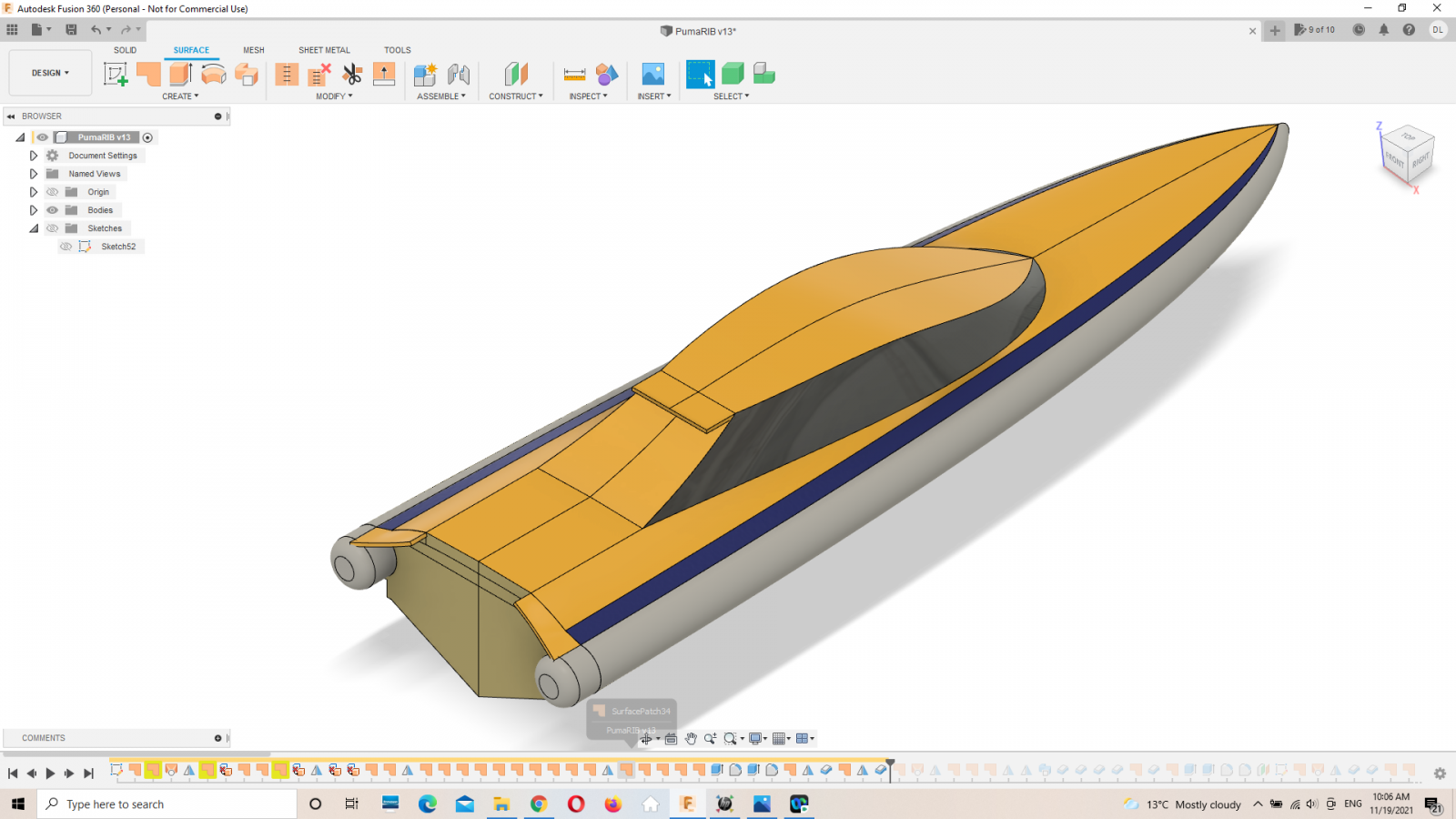Screen dimensions: 1456x819
Task: Switch to the Tools tab
Action: pos(398,50)
